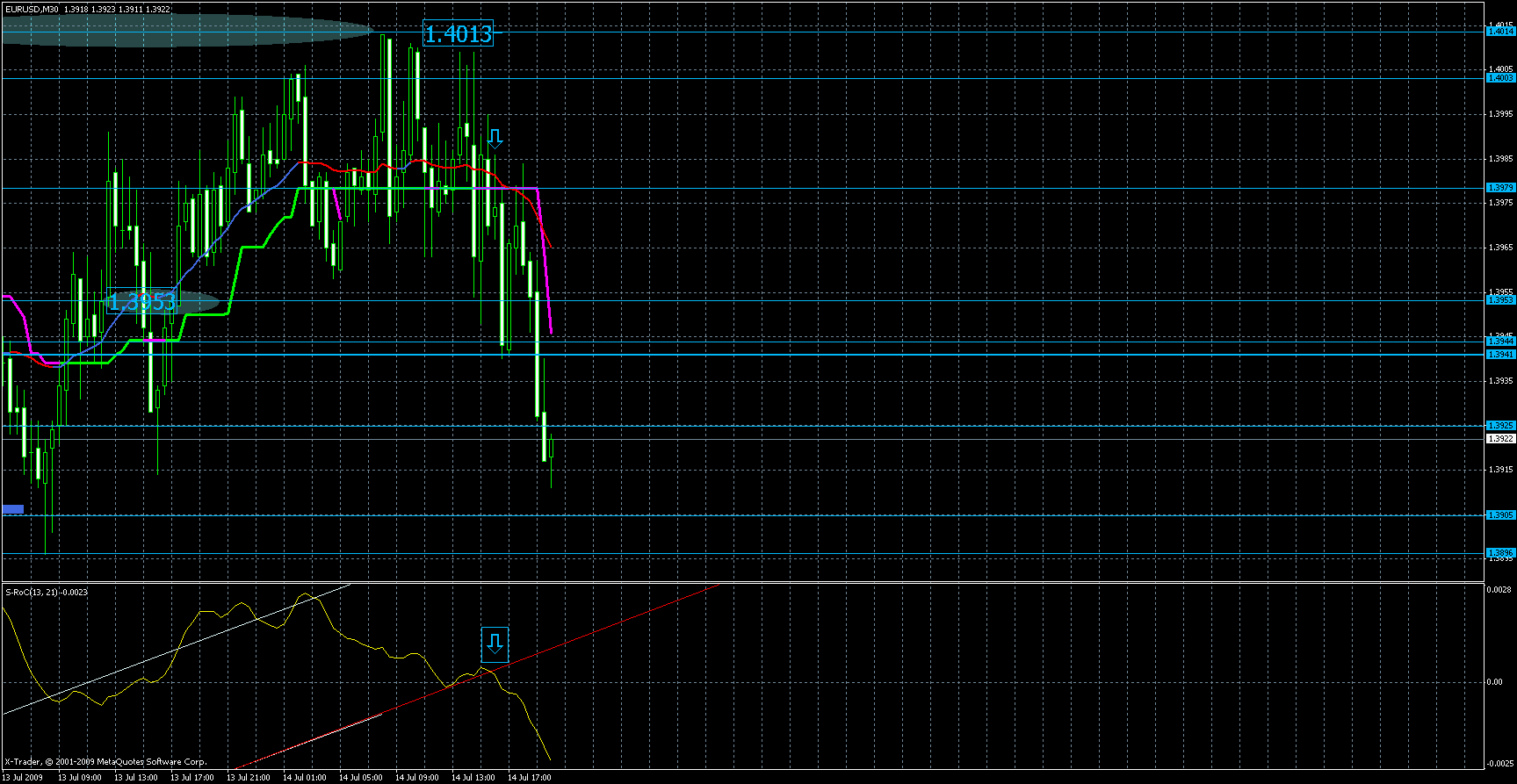
Task: Click the 1.3944 price tag on the price axis
Action: tap(1500, 341)
